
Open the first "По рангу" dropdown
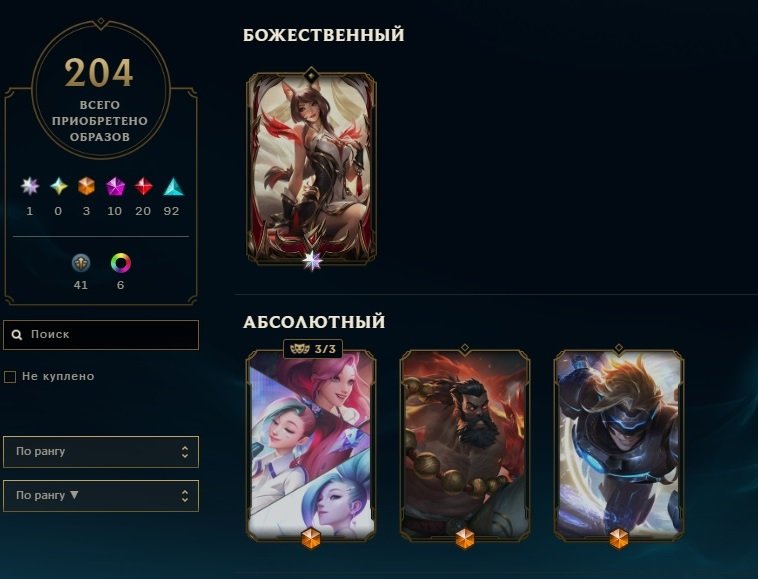click(101, 452)
